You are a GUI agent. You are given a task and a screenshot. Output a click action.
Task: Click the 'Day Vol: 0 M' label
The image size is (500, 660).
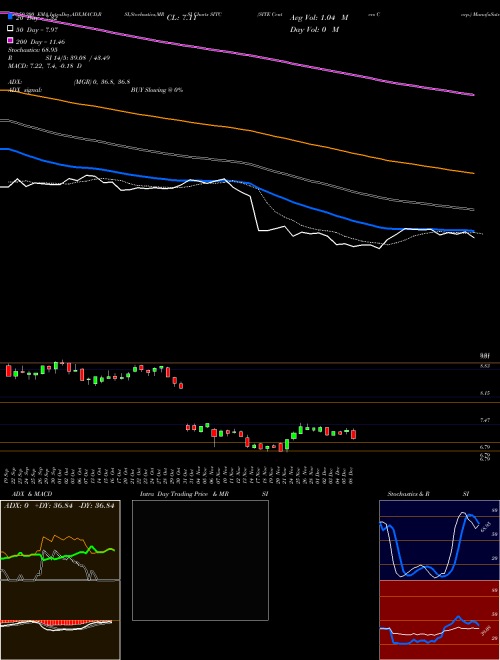coord(314,30)
